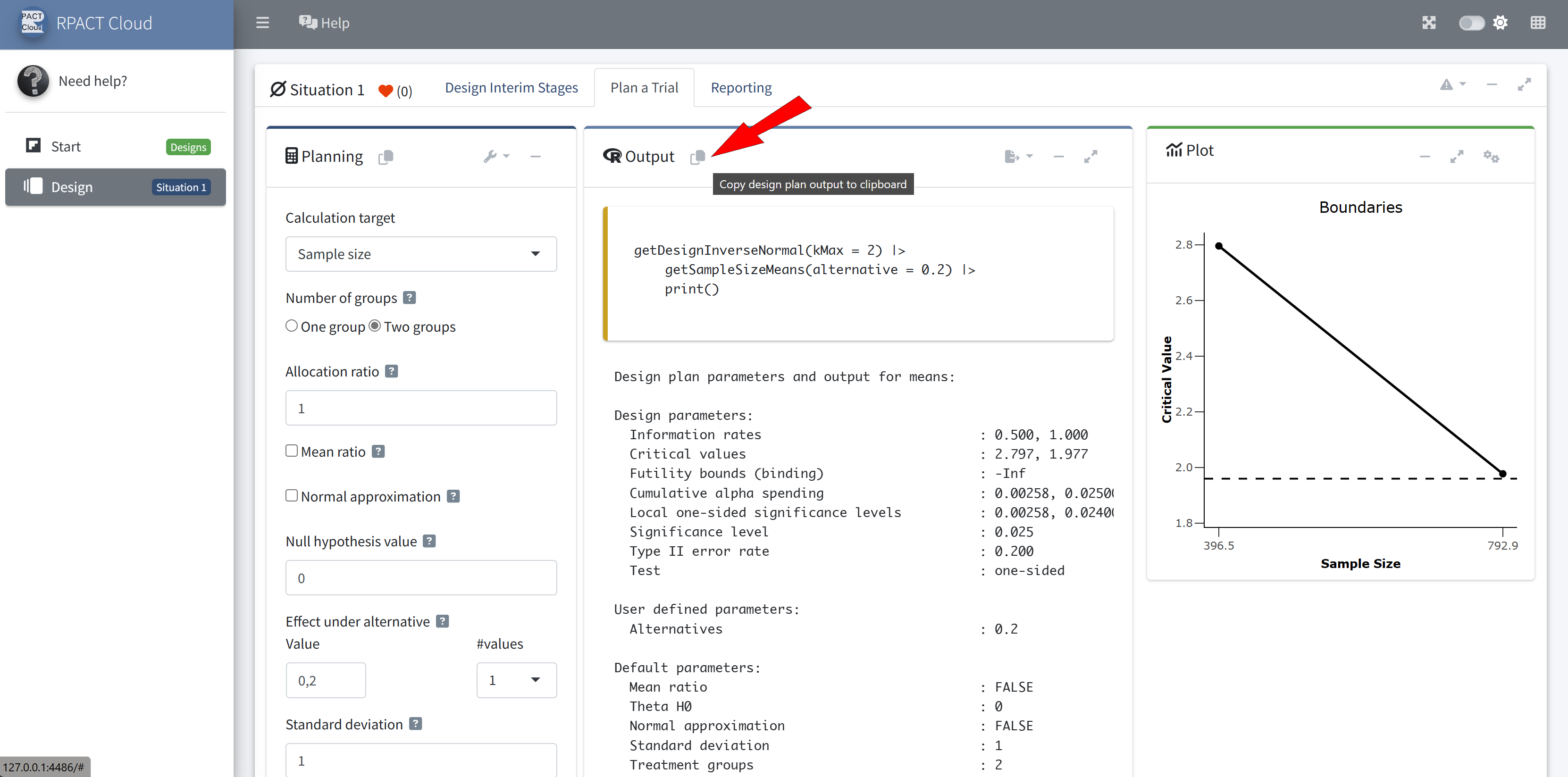This screenshot has height=777, width=1568.
Task: Click the favorite heart icon
Action: pos(386,91)
